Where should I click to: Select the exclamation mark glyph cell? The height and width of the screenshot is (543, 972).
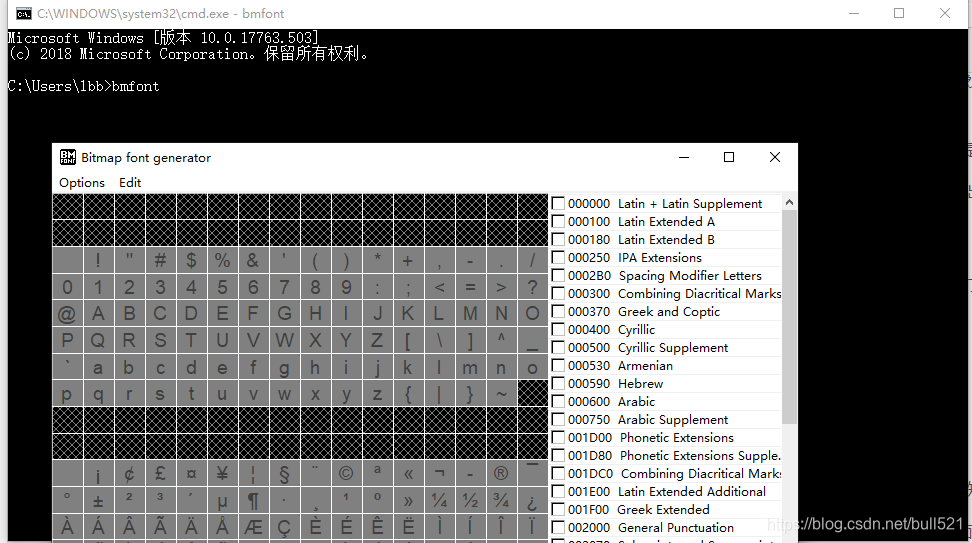click(99, 260)
